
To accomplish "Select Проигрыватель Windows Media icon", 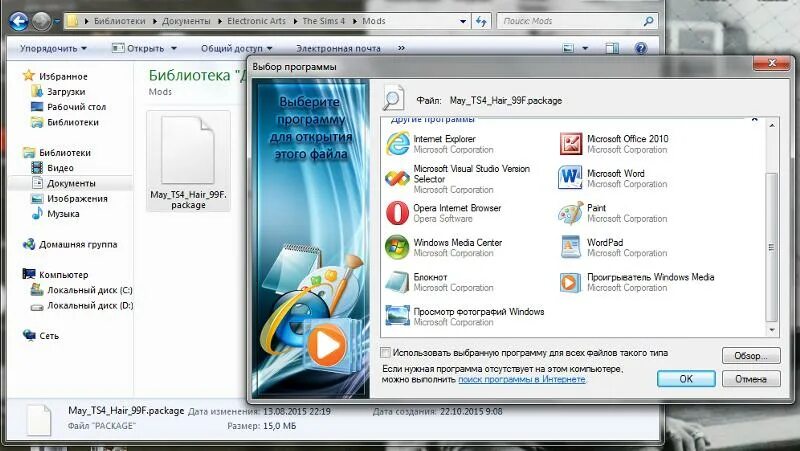I will click(570, 282).
